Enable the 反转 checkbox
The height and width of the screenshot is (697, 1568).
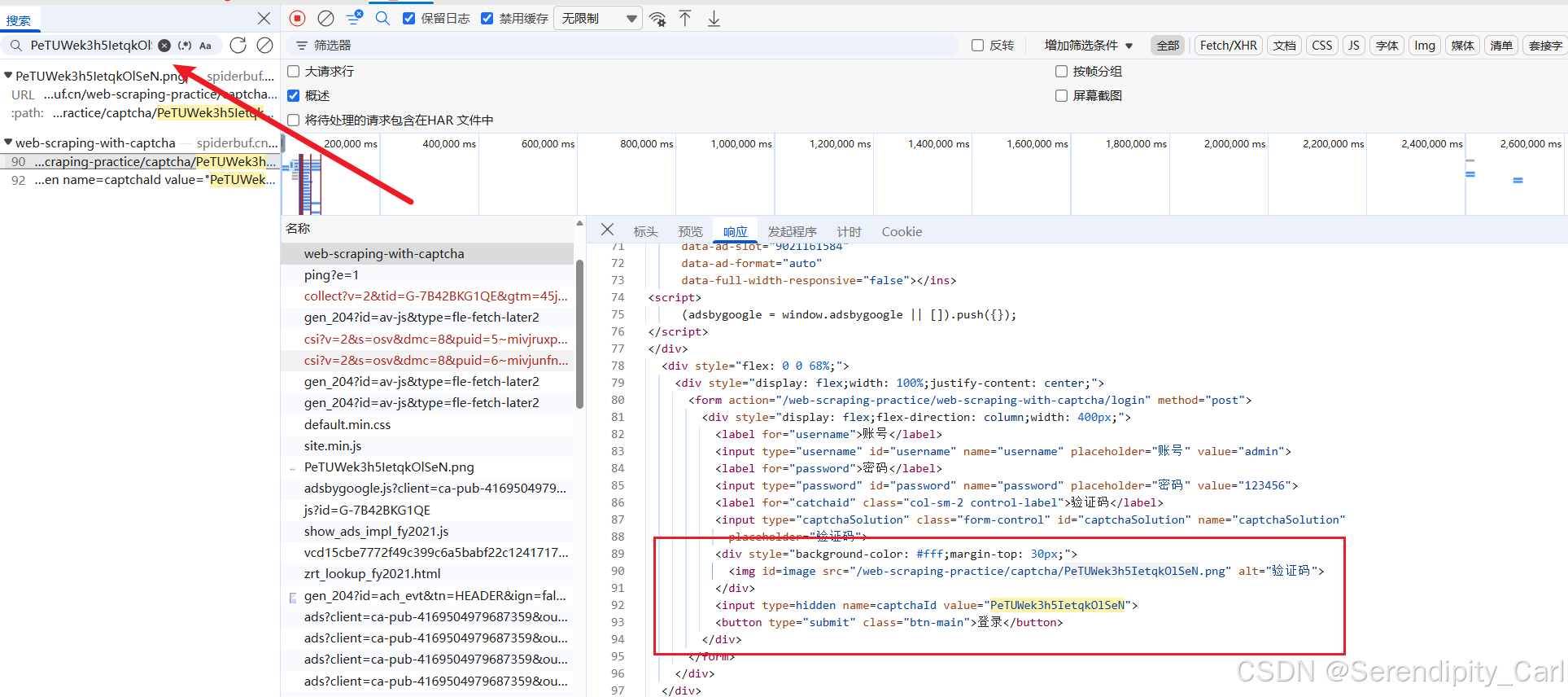[x=978, y=46]
